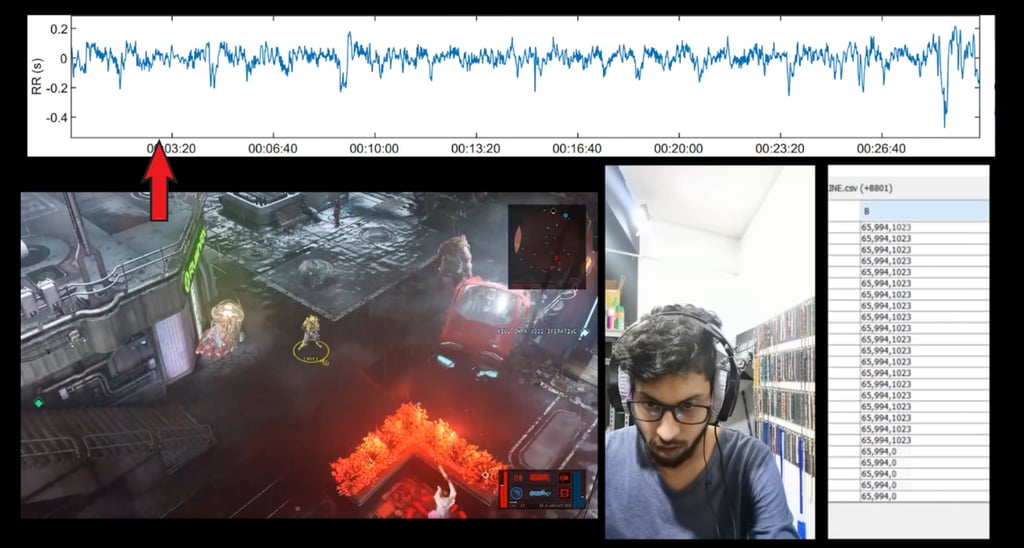The image size is (1024, 548).
Task: Click the 00:03:20 tick label on chart
Action: click(171, 149)
